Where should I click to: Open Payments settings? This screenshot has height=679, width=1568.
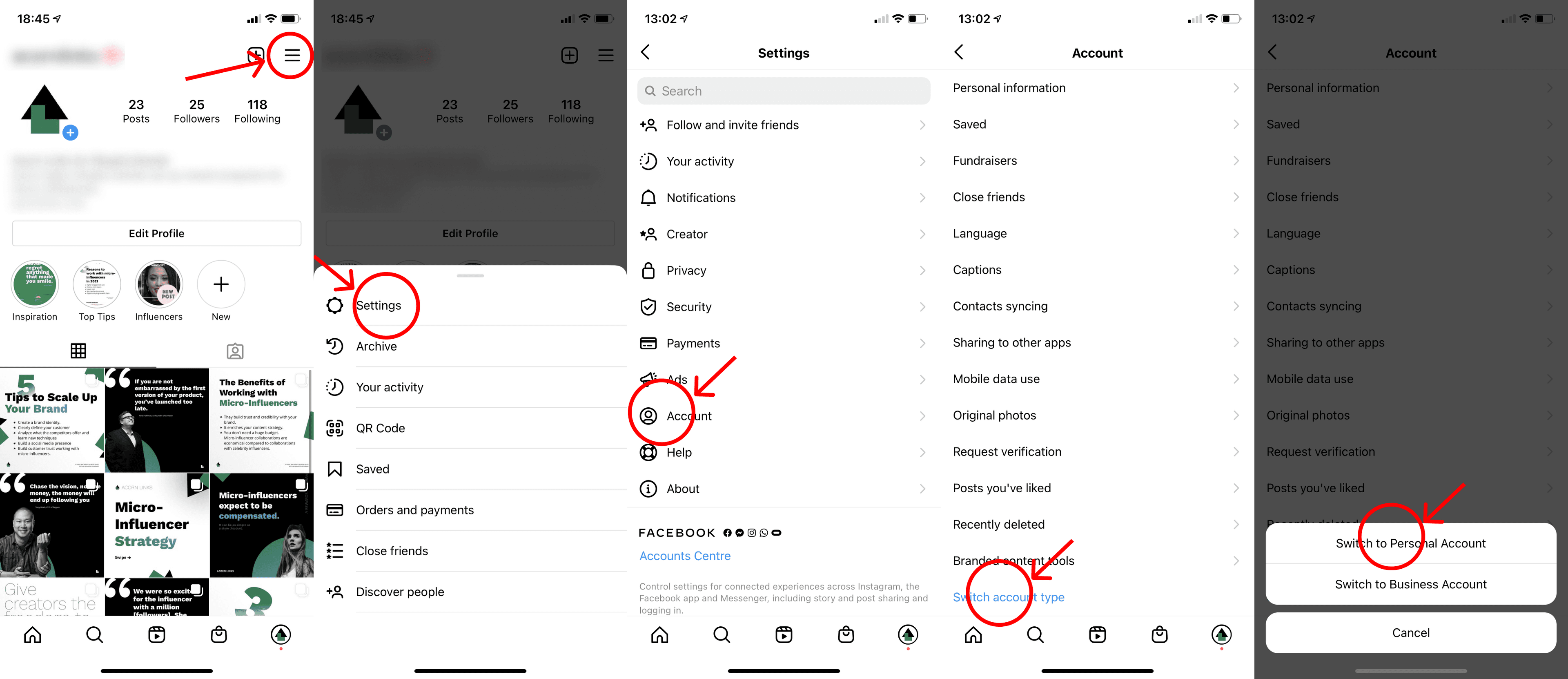[x=784, y=343]
